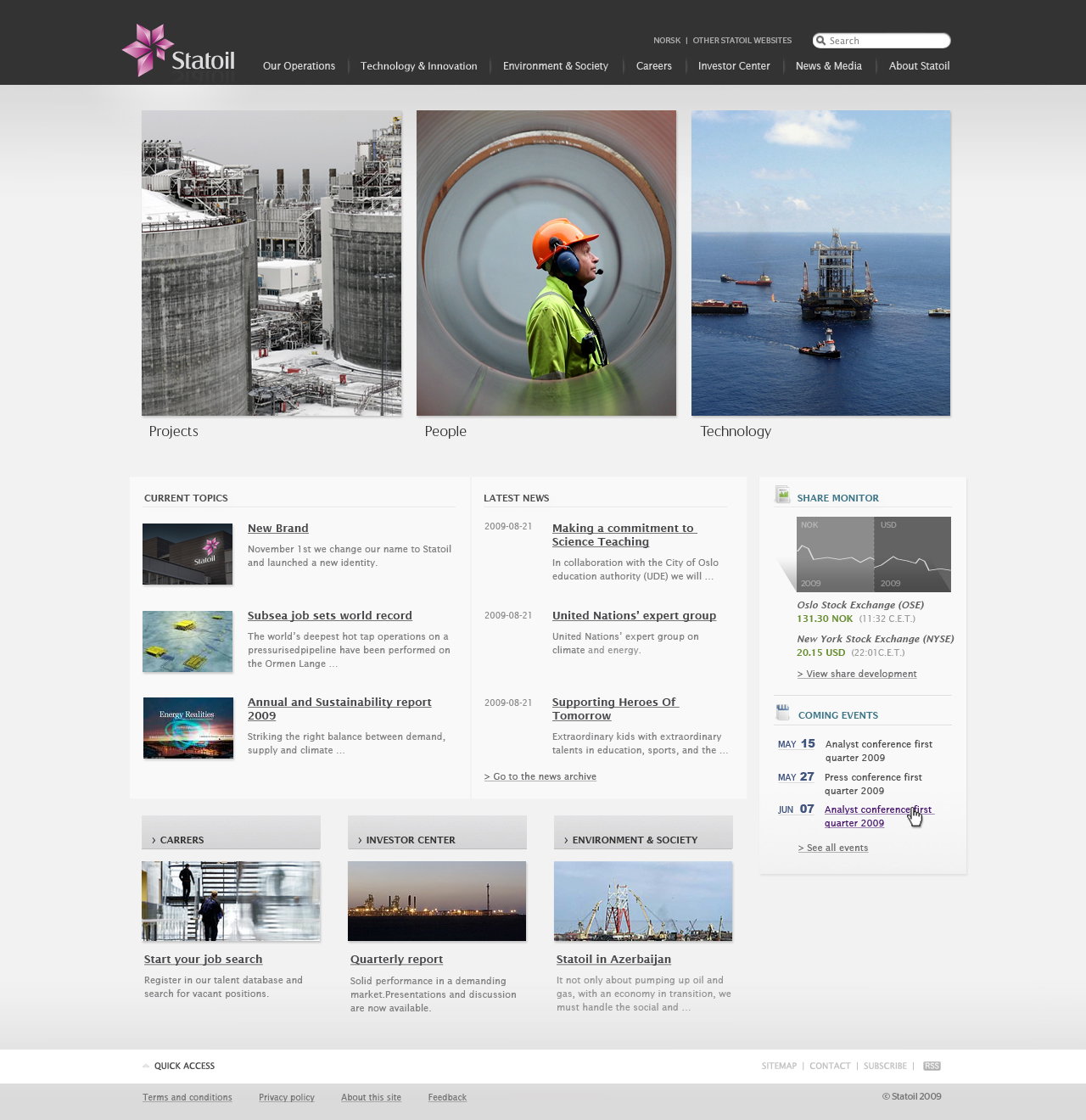Open the New Brand article

278,529
